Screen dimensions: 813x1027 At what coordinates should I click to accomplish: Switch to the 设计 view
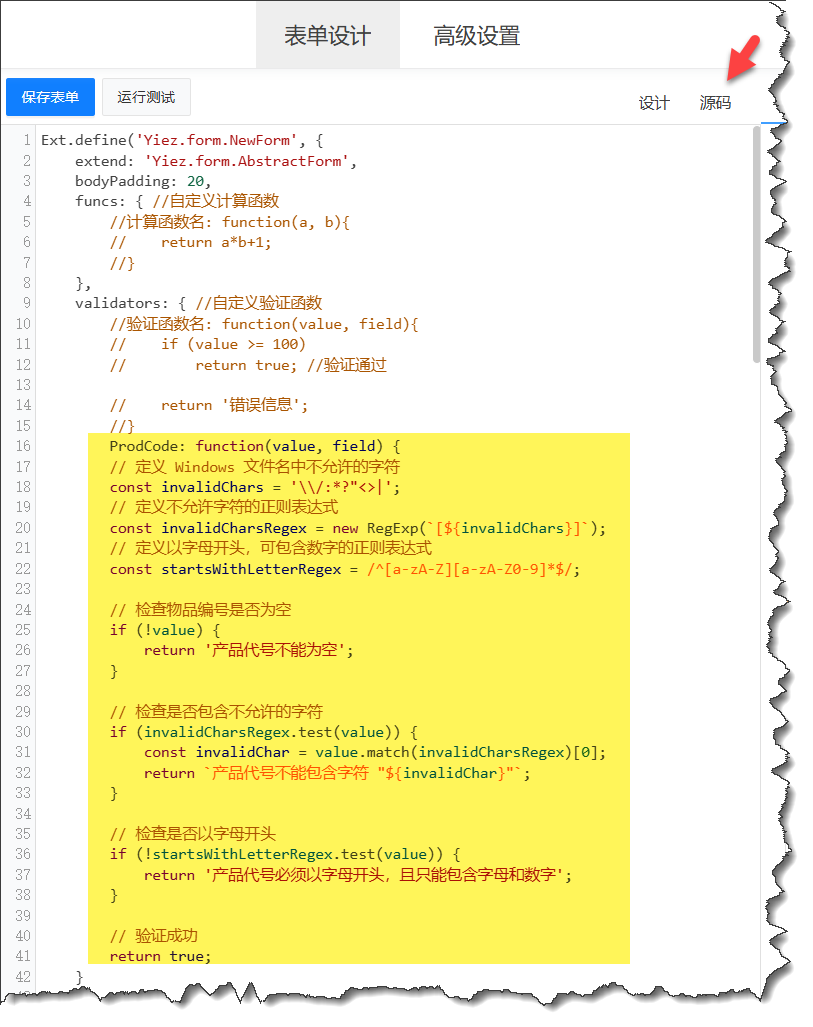[654, 103]
